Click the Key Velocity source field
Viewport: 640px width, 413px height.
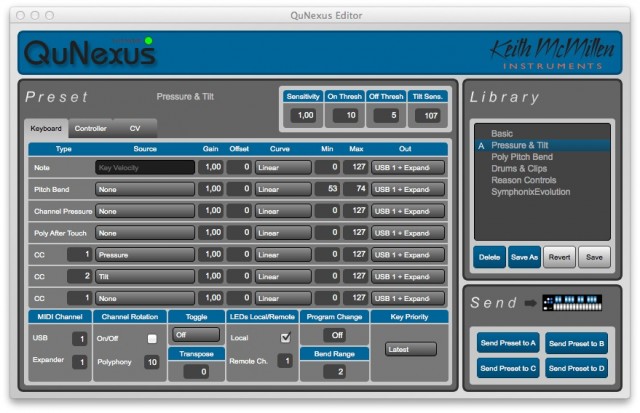145,167
